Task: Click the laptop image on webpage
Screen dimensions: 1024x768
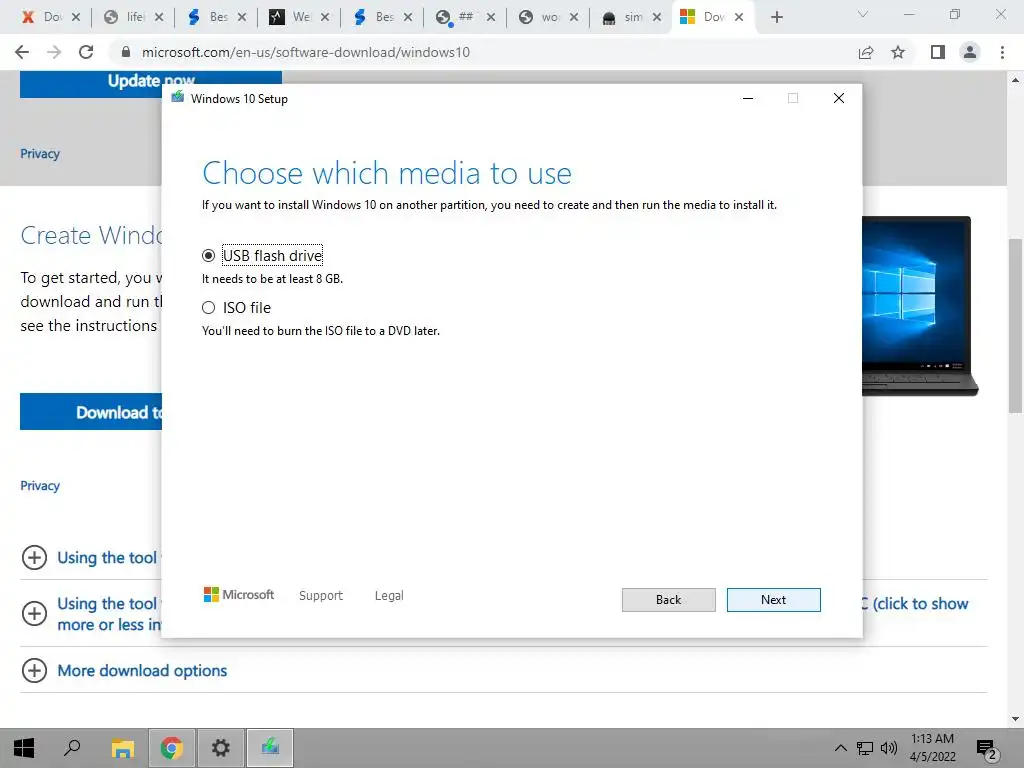Action: click(x=921, y=306)
